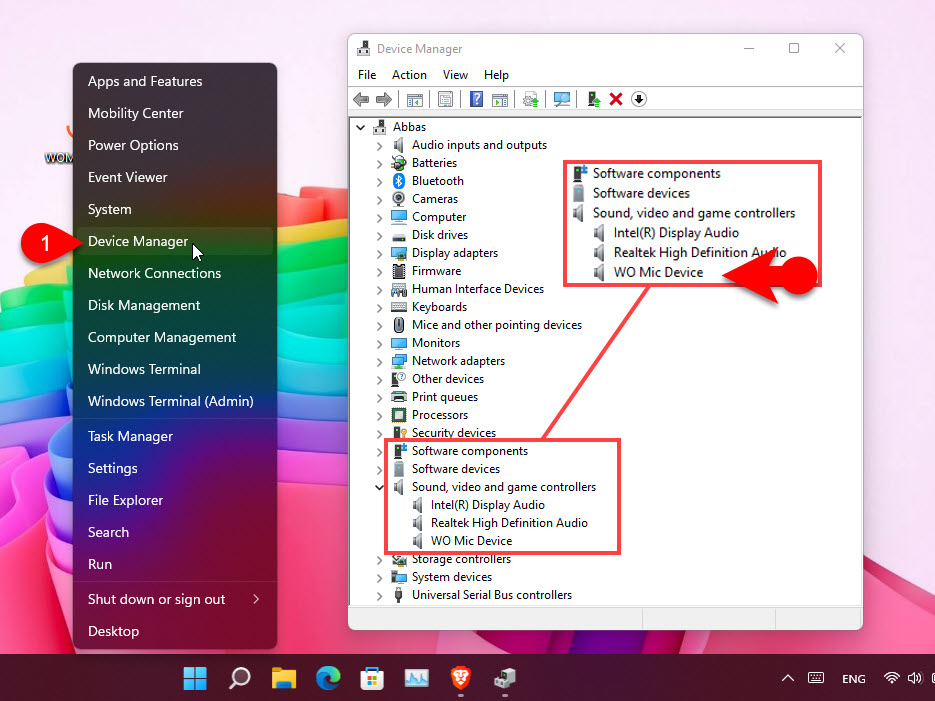Image resolution: width=935 pixels, height=701 pixels.
Task: Toggle the Show/Hide Console Tree toolbar icon
Action: [414, 100]
